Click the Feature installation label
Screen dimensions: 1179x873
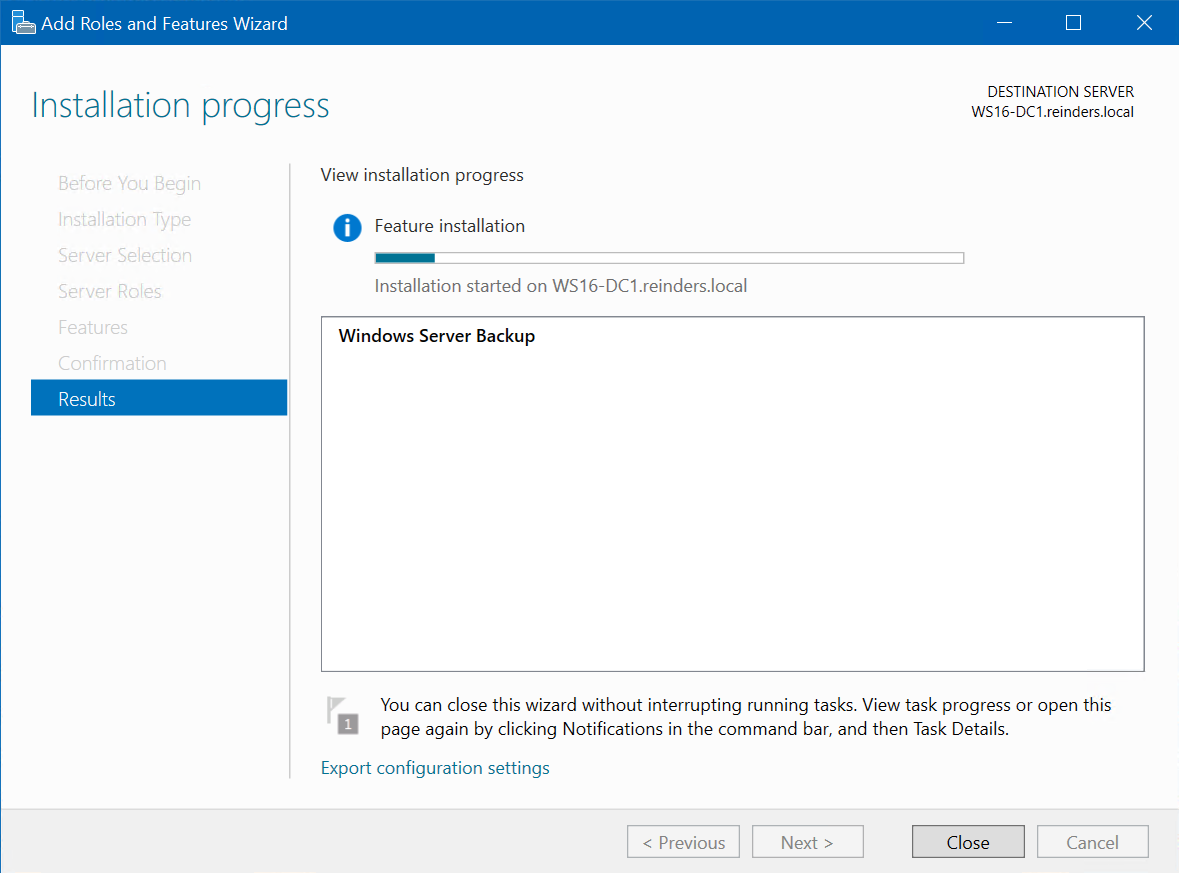coord(450,226)
